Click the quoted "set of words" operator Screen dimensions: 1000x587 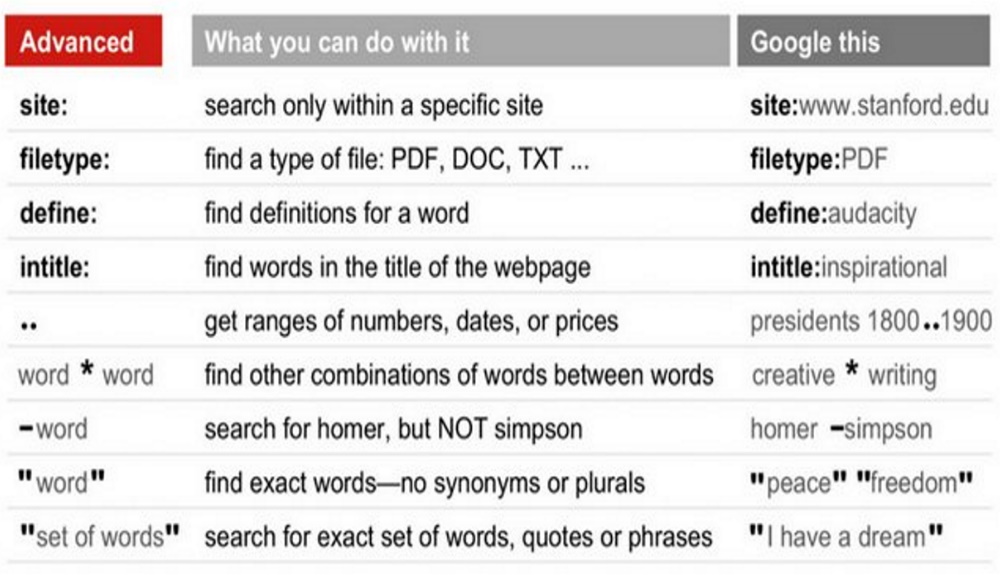(x=99, y=536)
